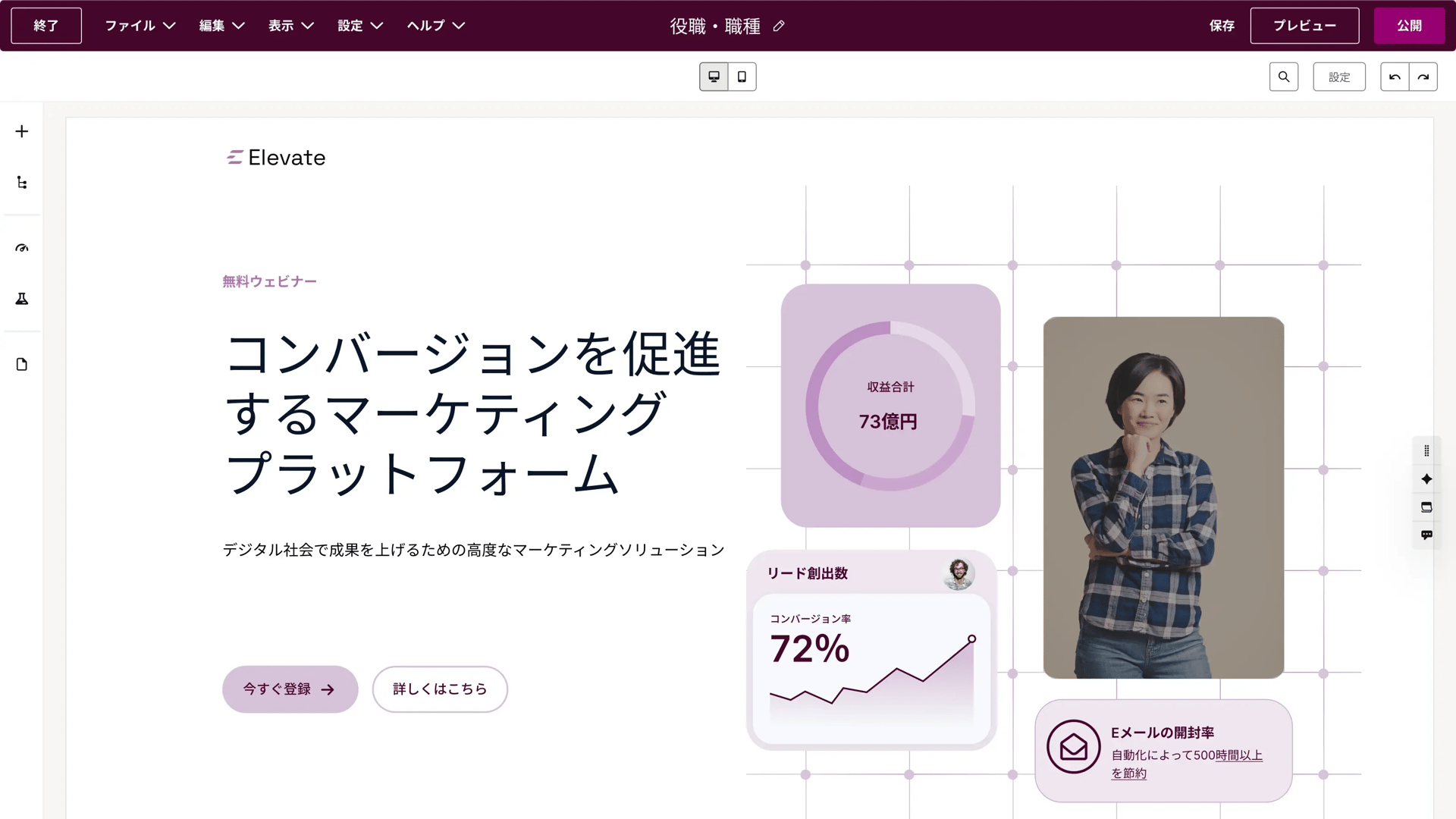Click the magnifier search icon
Viewport: 1456px width, 819px height.
pyautogui.click(x=1283, y=77)
